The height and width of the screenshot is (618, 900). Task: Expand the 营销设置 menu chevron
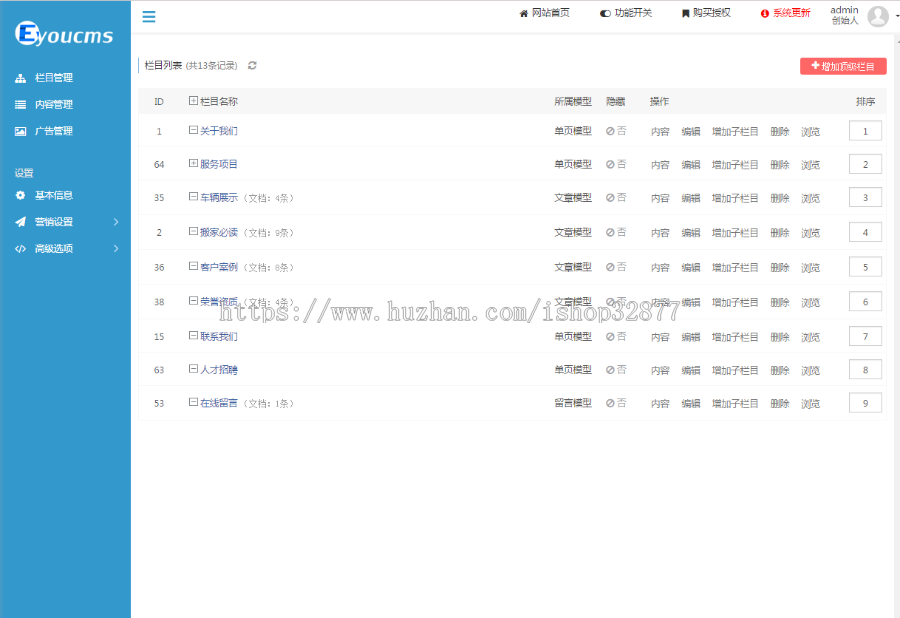[114, 222]
